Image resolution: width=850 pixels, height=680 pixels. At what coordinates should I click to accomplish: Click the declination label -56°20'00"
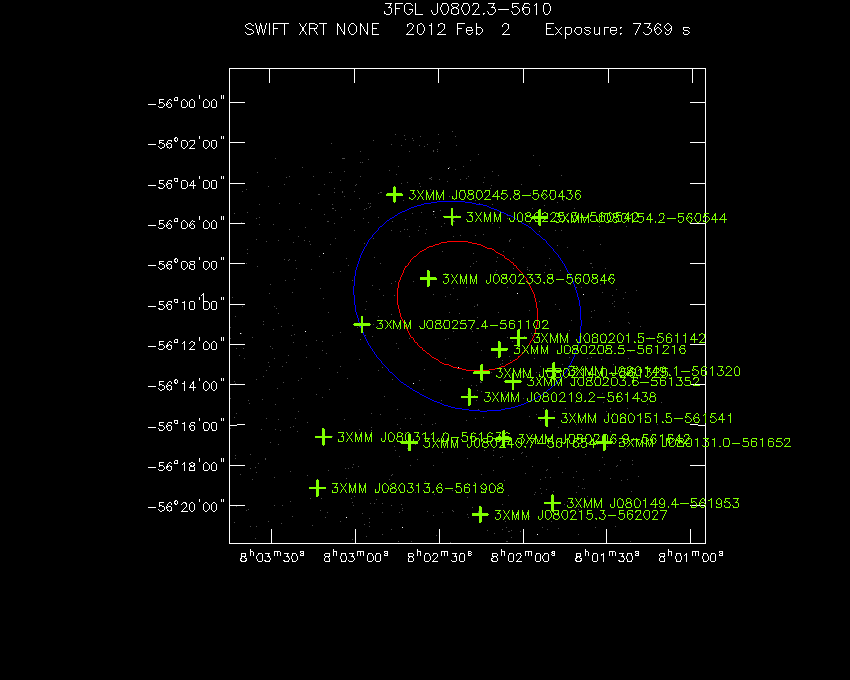[186, 506]
